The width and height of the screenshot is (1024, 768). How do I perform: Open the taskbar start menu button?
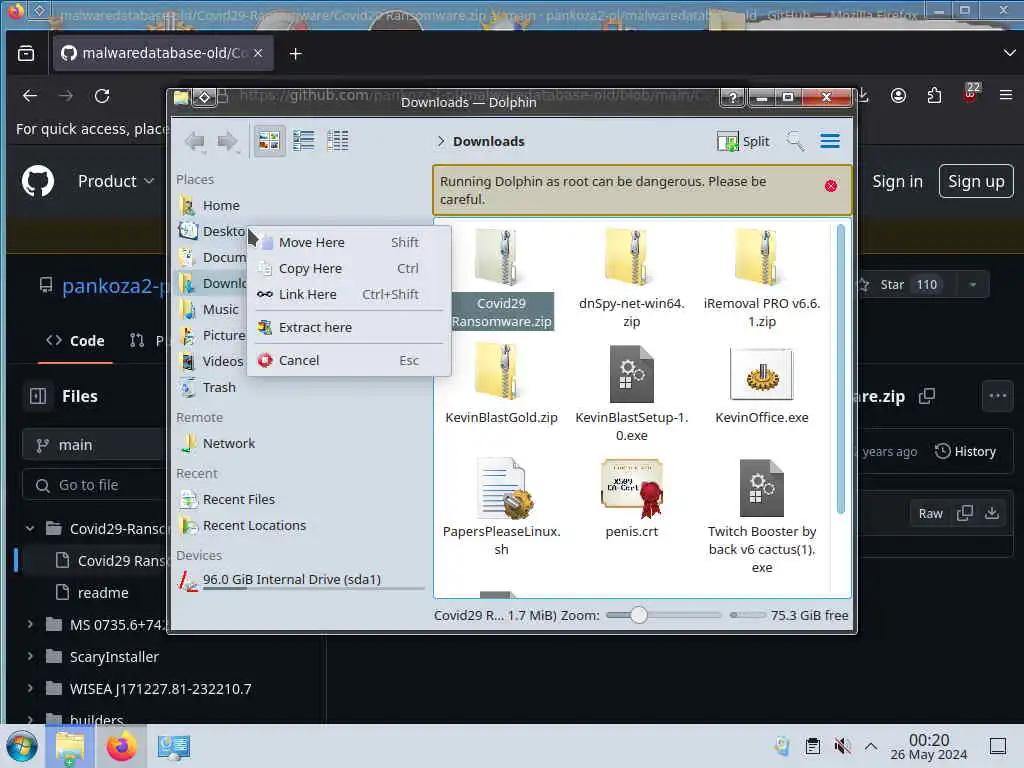[x=22, y=746]
